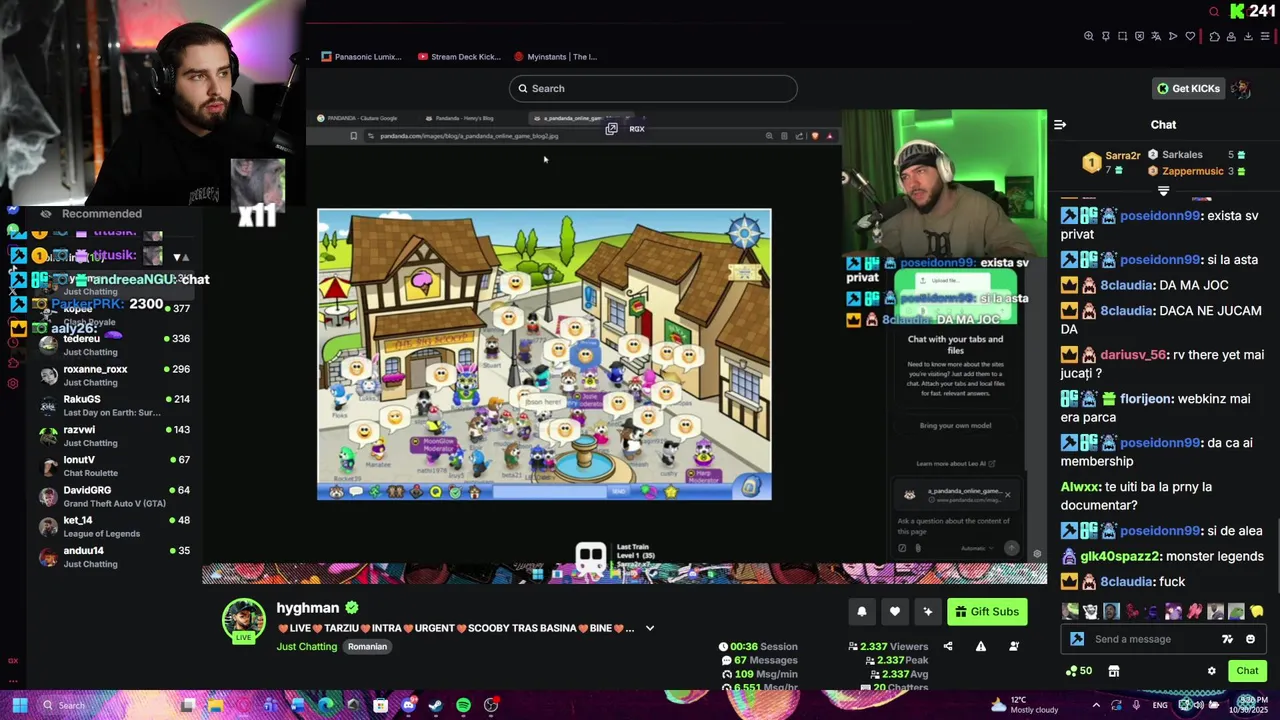This screenshot has width=1280, height=720.
Task: Report stream with the warning triangle icon
Action: [x=981, y=646]
